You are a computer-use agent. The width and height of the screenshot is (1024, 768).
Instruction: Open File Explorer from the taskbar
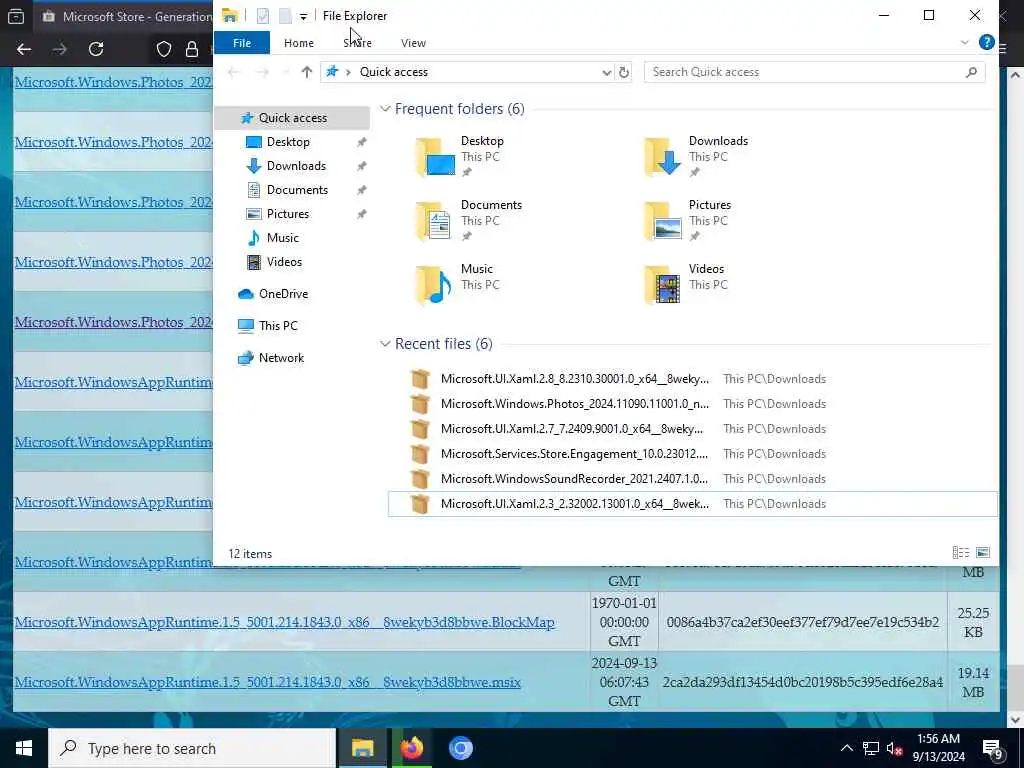(362, 748)
